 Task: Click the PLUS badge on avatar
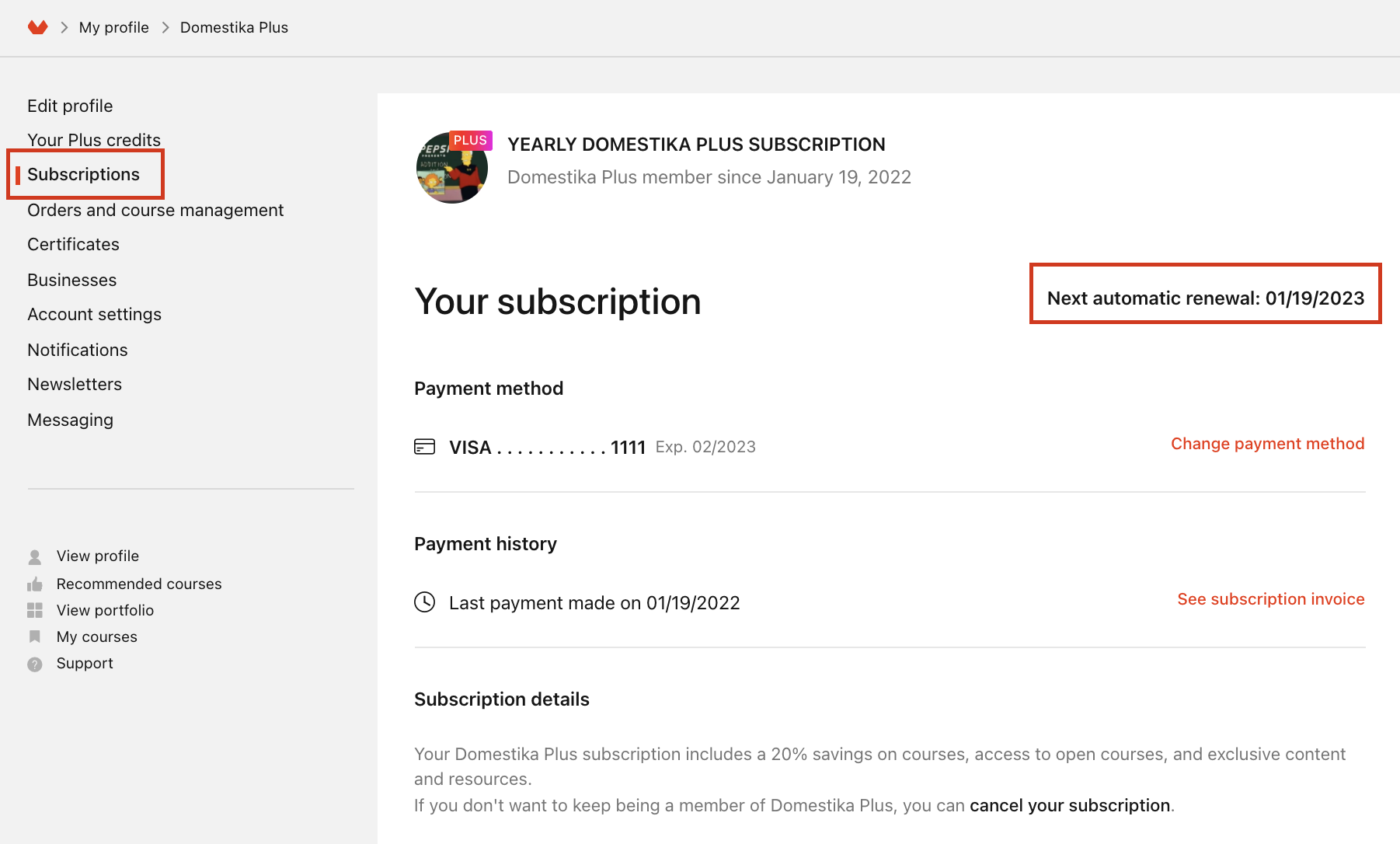[x=471, y=140]
